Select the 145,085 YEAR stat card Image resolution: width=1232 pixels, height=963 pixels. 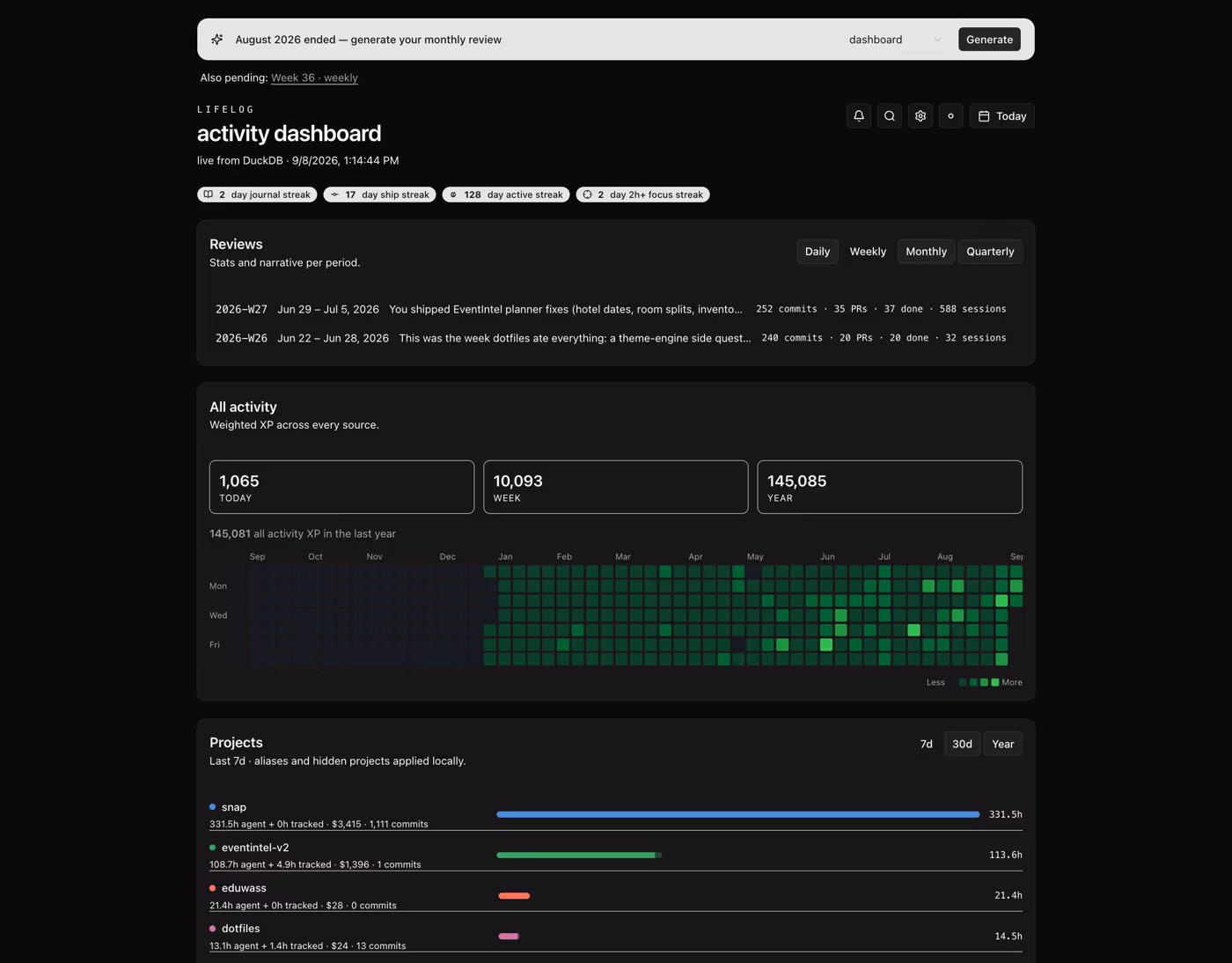click(x=890, y=487)
